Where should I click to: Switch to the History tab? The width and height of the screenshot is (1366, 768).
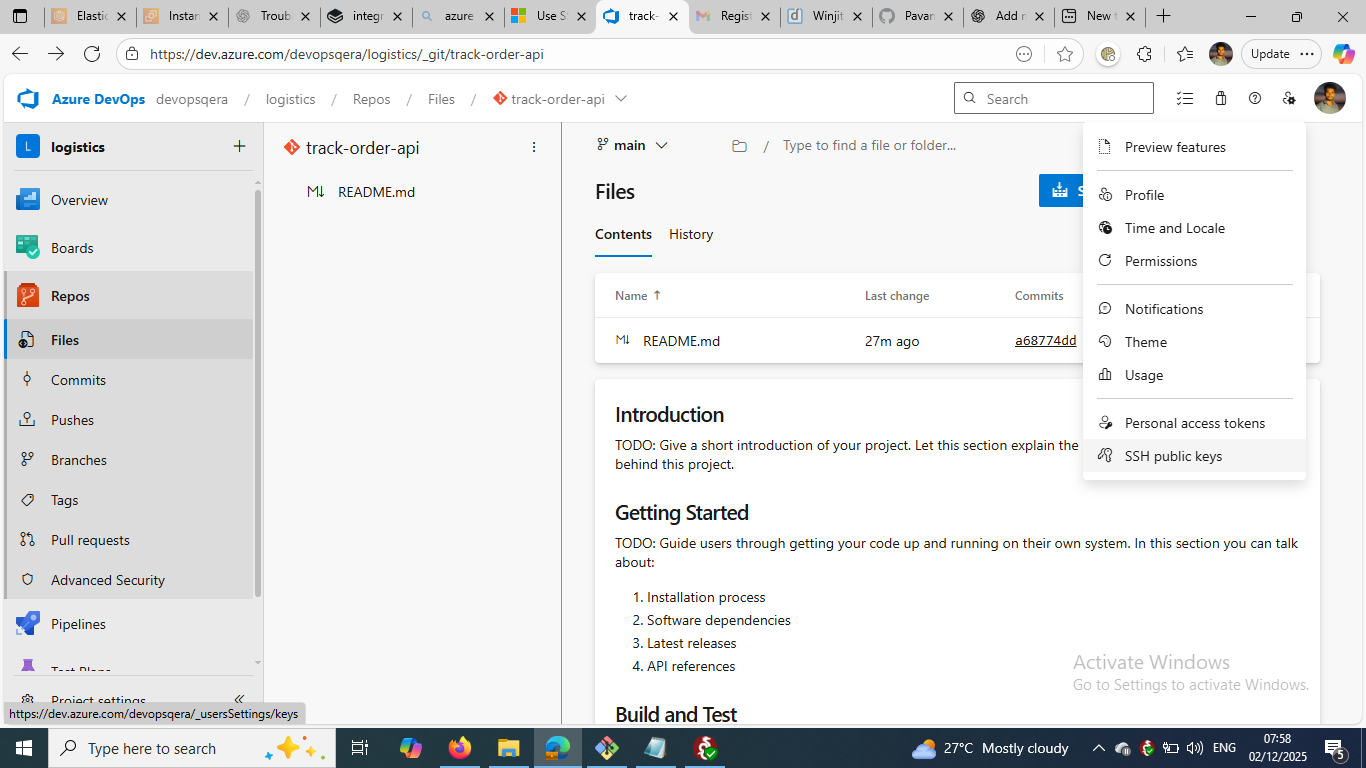691,234
